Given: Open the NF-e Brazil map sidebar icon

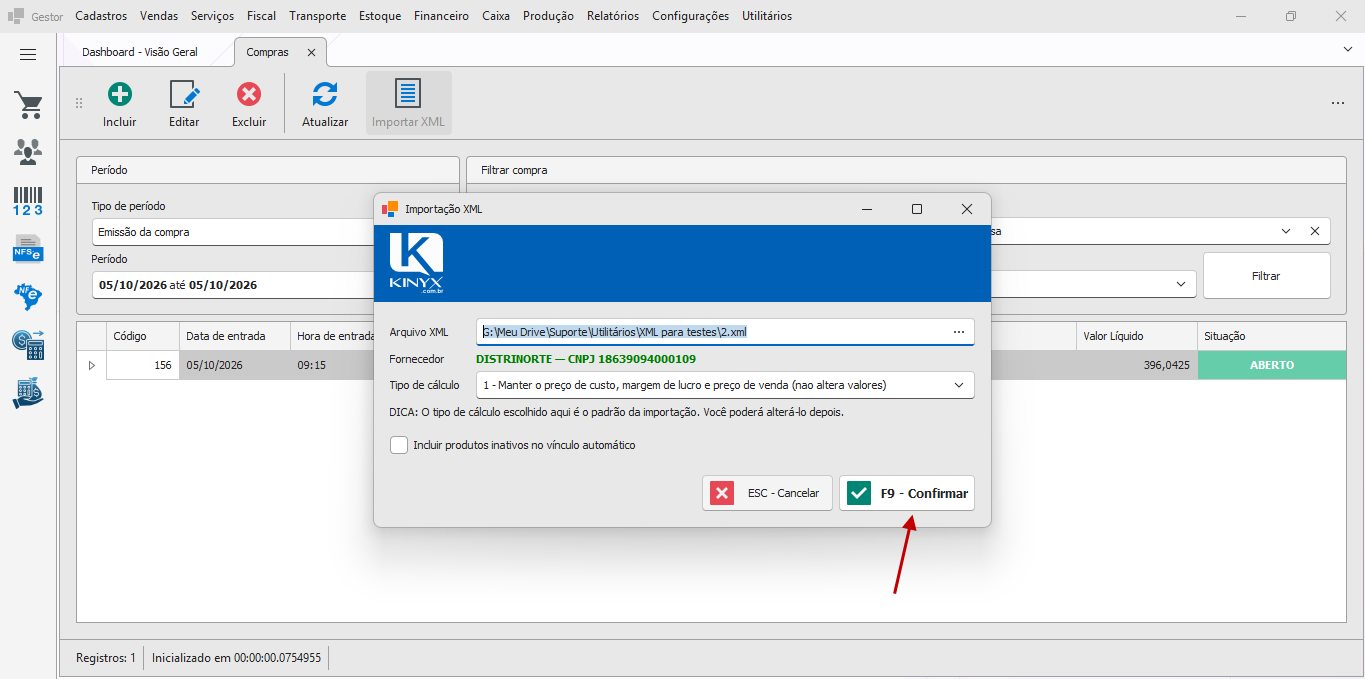Looking at the screenshot, I should point(28,296).
